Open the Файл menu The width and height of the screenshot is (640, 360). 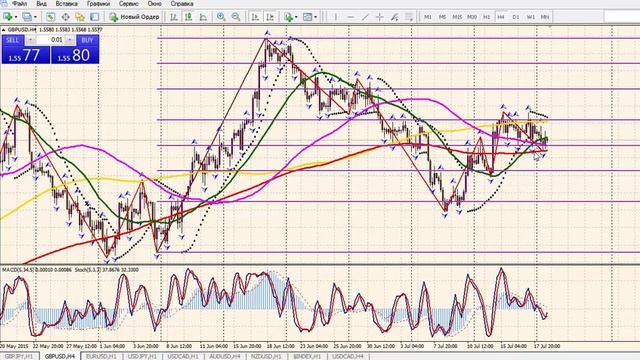(19, 4)
